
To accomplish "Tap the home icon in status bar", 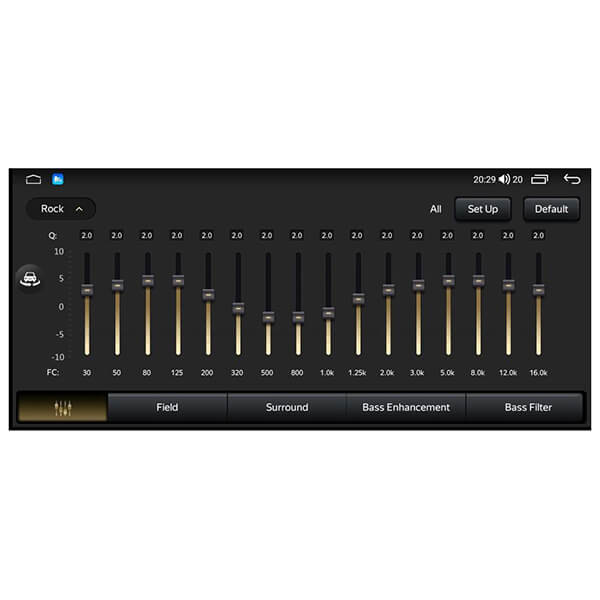I will click(x=33, y=180).
